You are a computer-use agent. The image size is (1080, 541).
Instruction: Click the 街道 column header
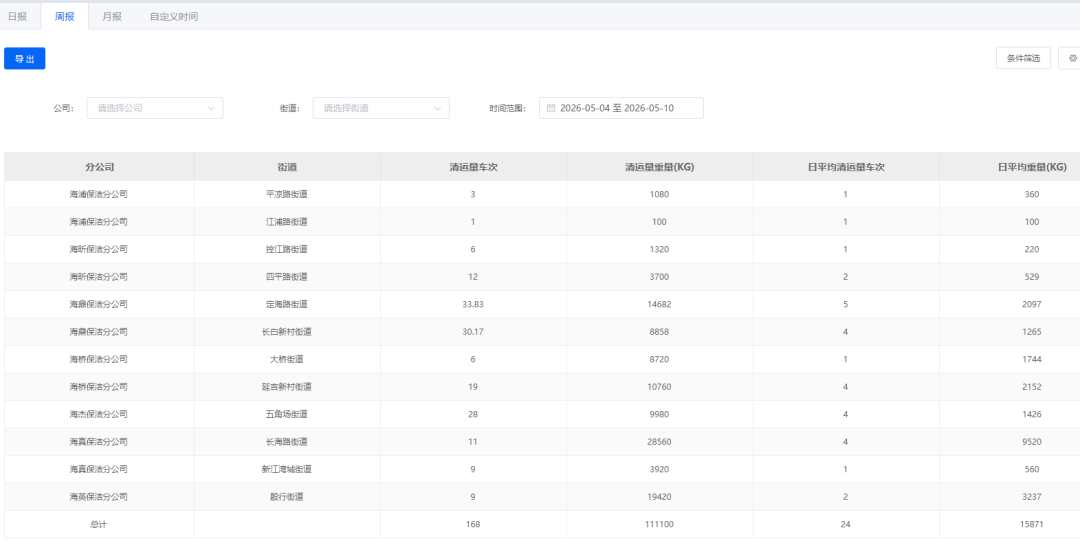coord(287,167)
